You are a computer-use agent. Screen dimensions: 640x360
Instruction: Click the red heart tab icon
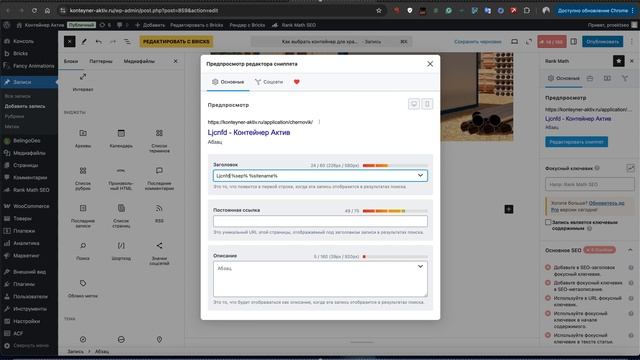click(x=297, y=82)
